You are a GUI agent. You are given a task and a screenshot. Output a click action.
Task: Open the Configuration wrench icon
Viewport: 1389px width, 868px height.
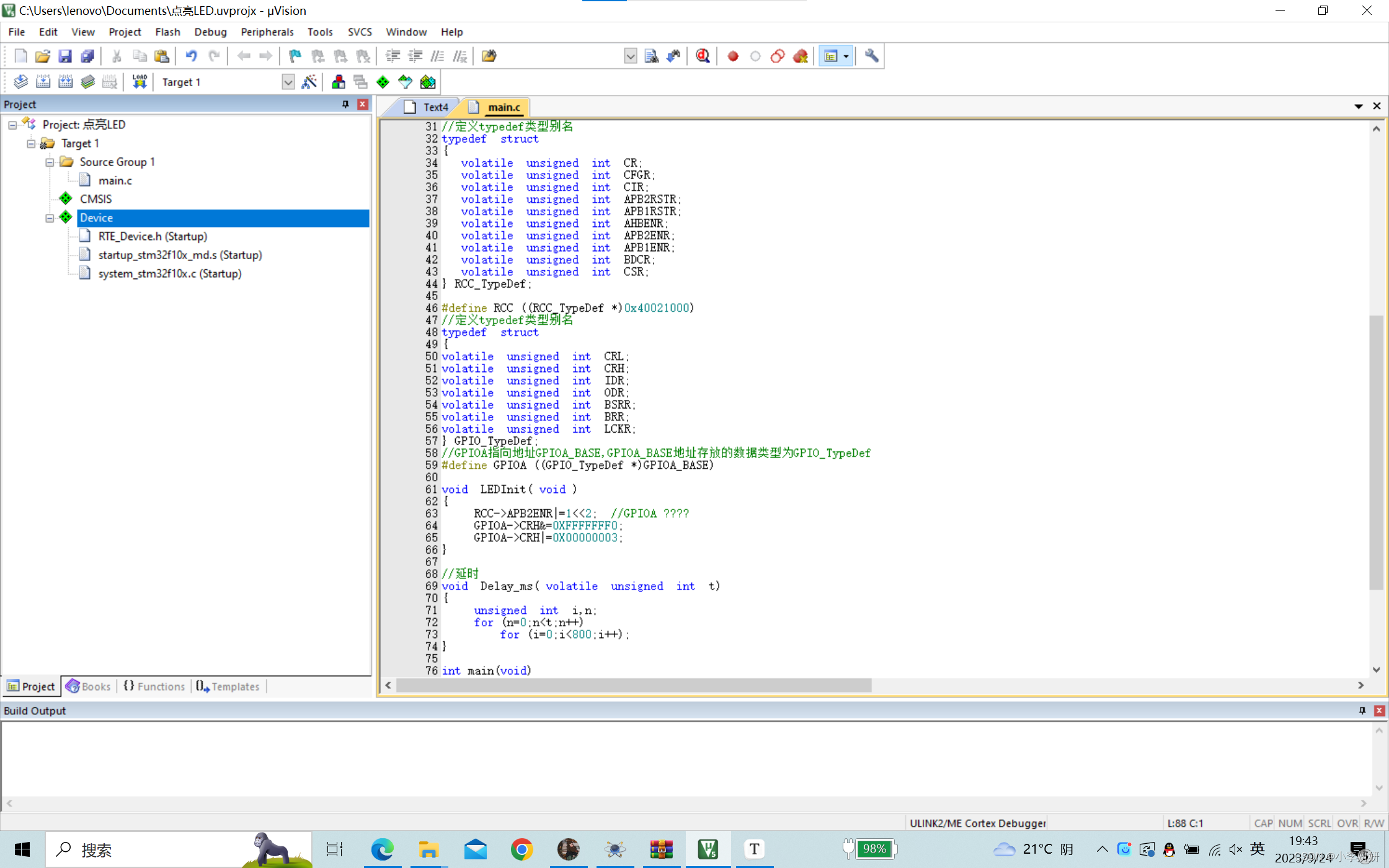[x=871, y=56]
